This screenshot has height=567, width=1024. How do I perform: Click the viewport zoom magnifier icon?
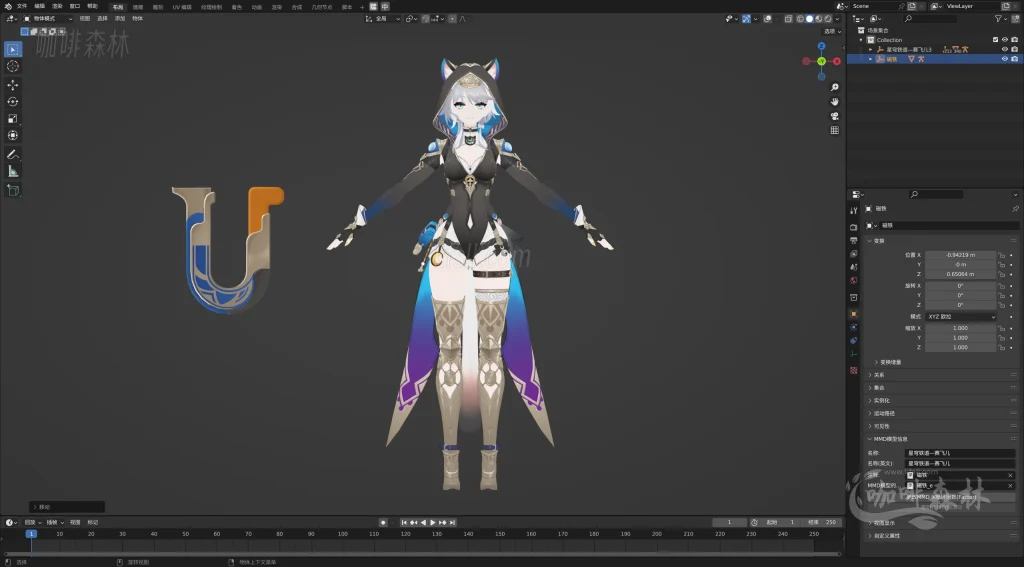[834, 87]
